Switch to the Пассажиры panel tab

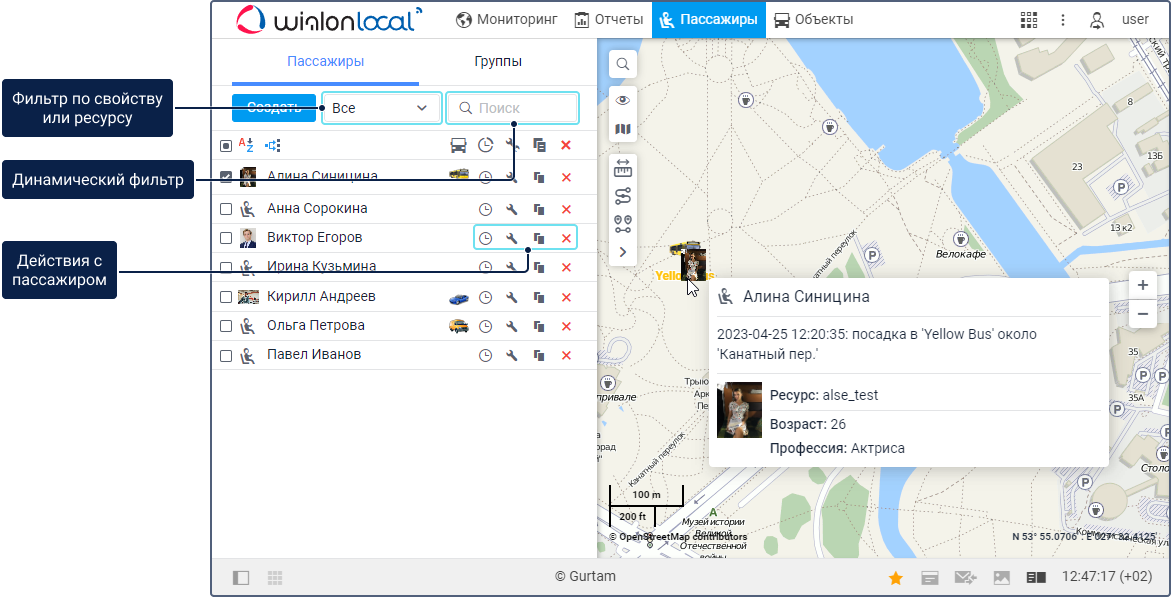point(326,61)
